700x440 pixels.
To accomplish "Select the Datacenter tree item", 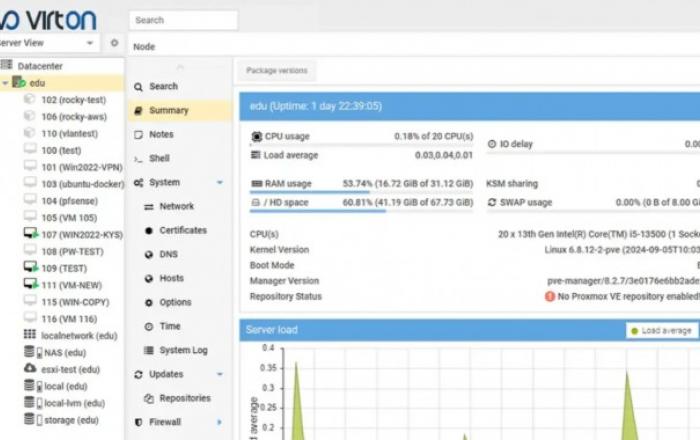I will coord(40,66).
